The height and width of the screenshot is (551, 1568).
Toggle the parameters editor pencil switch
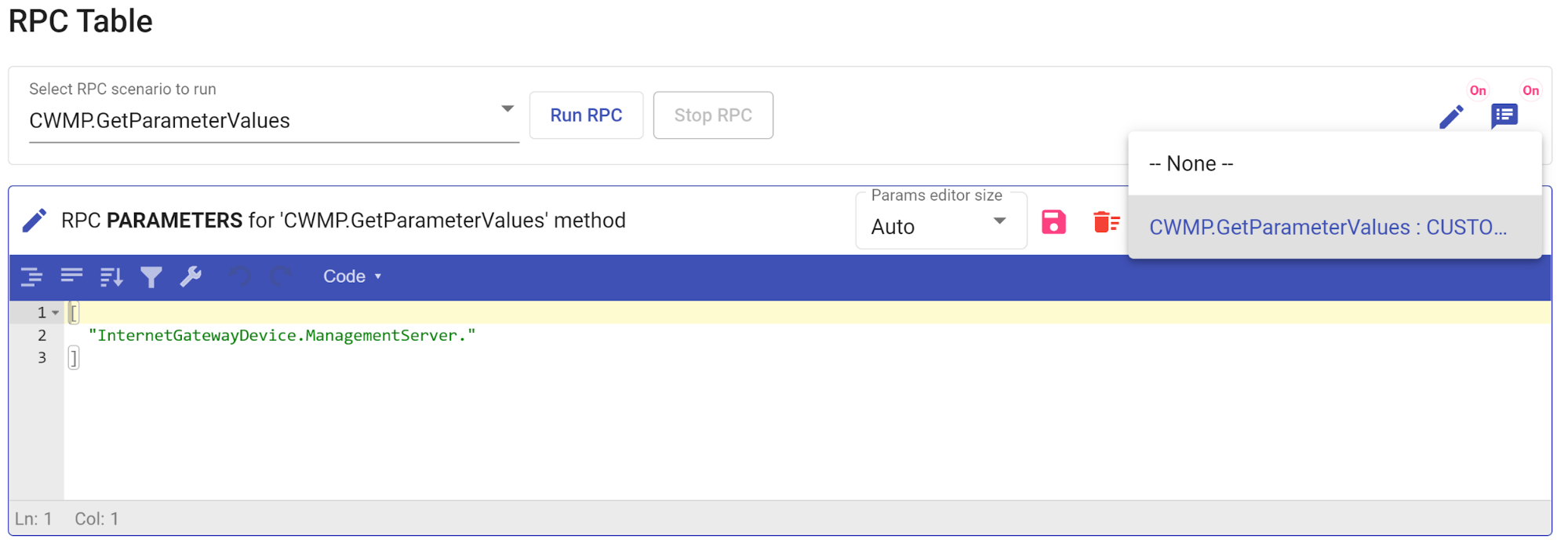click(x=1451, y=117)
